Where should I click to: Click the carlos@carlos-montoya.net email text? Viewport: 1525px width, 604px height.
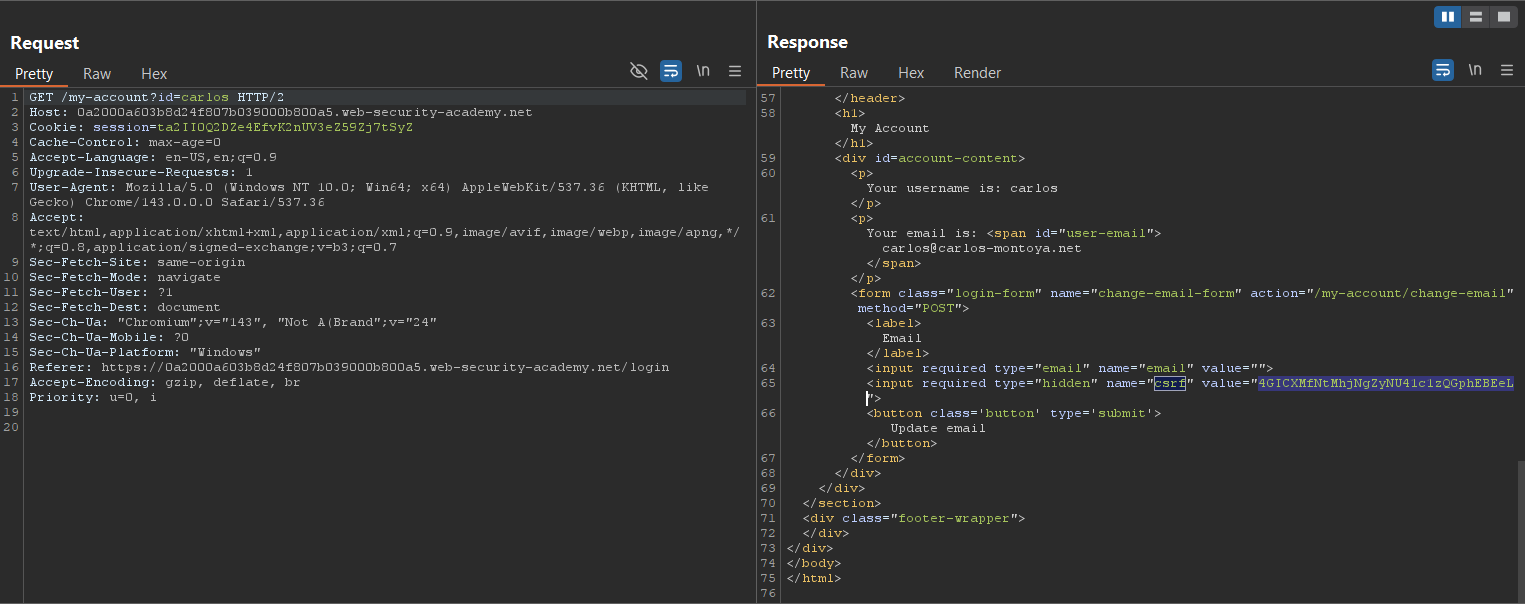982,248
